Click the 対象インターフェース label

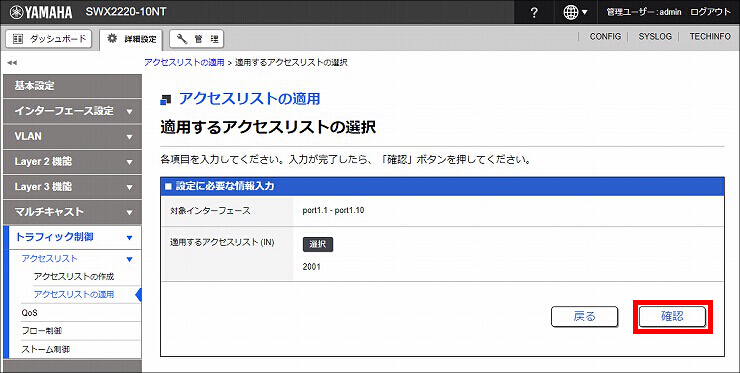click(x=210, y=211)
